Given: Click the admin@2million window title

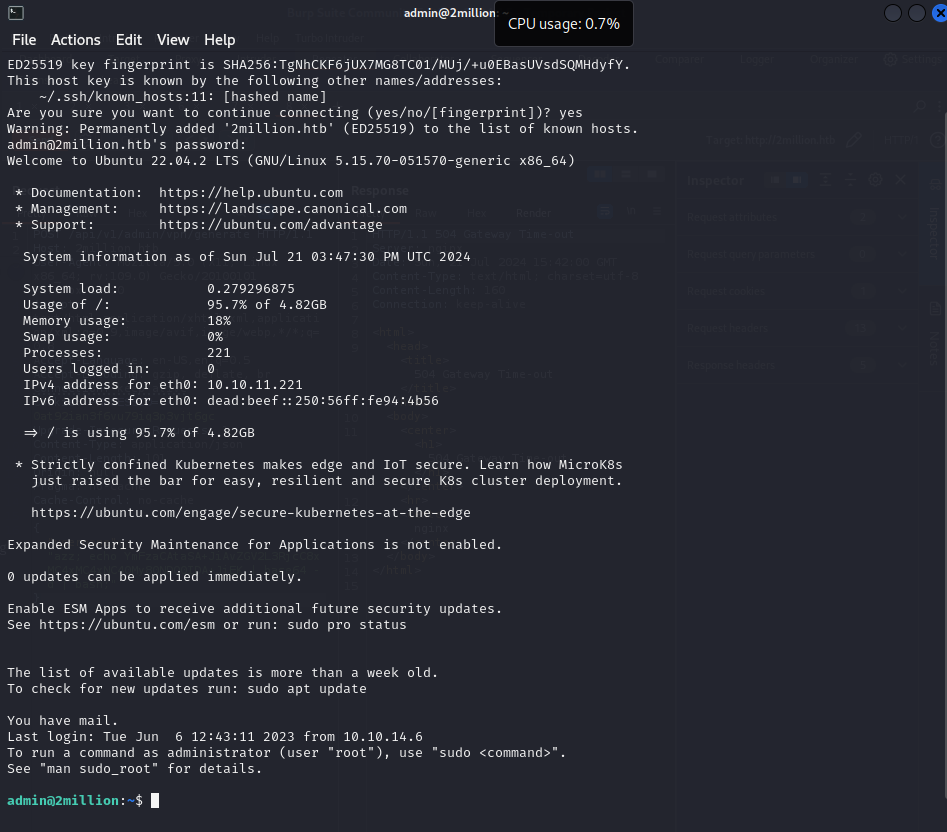Looking at the screenshot, I should (x=449, y=13).
